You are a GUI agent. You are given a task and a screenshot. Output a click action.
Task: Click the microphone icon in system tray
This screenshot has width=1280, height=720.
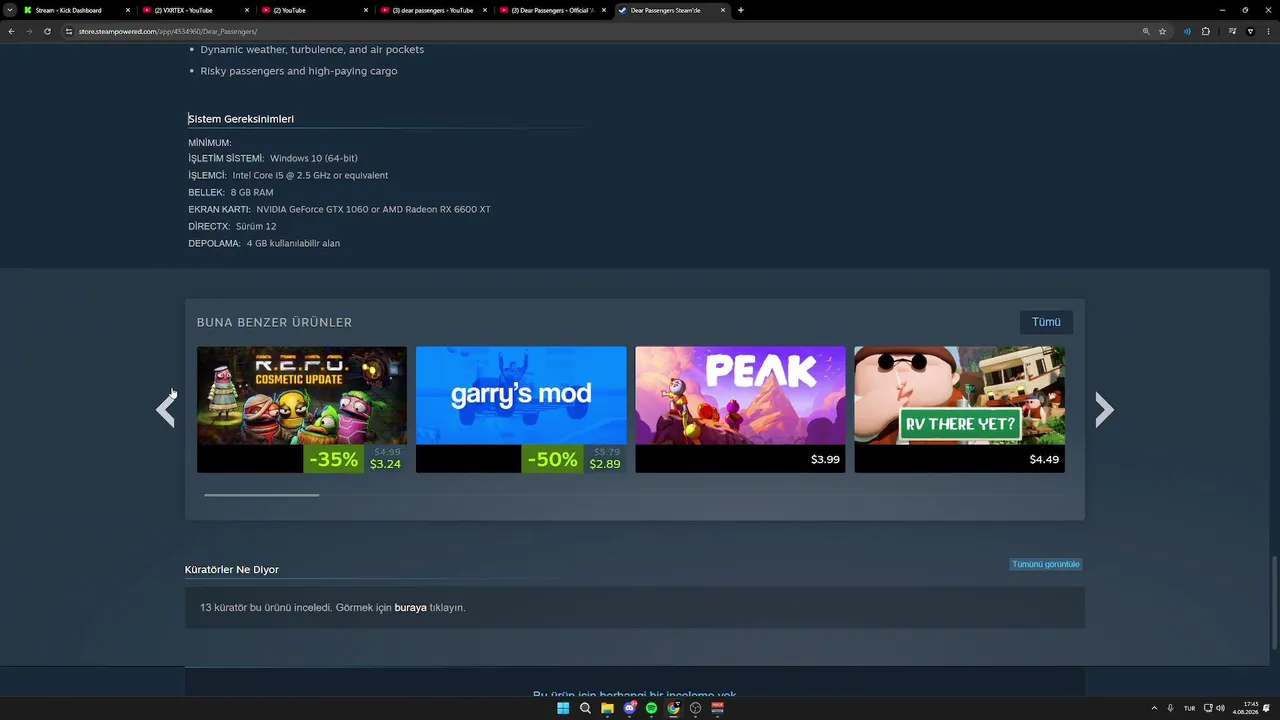coord(1170,708)
